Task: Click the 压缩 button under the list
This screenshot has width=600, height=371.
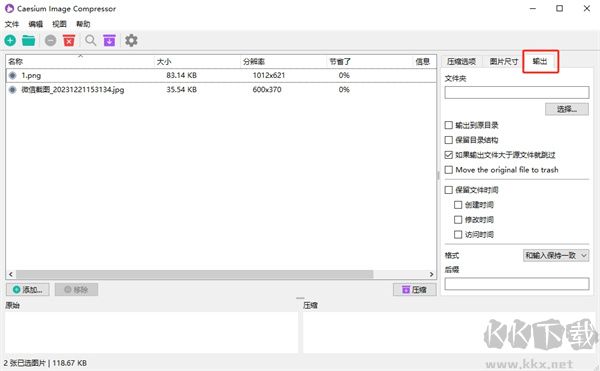Action: (x=414, y=290)
